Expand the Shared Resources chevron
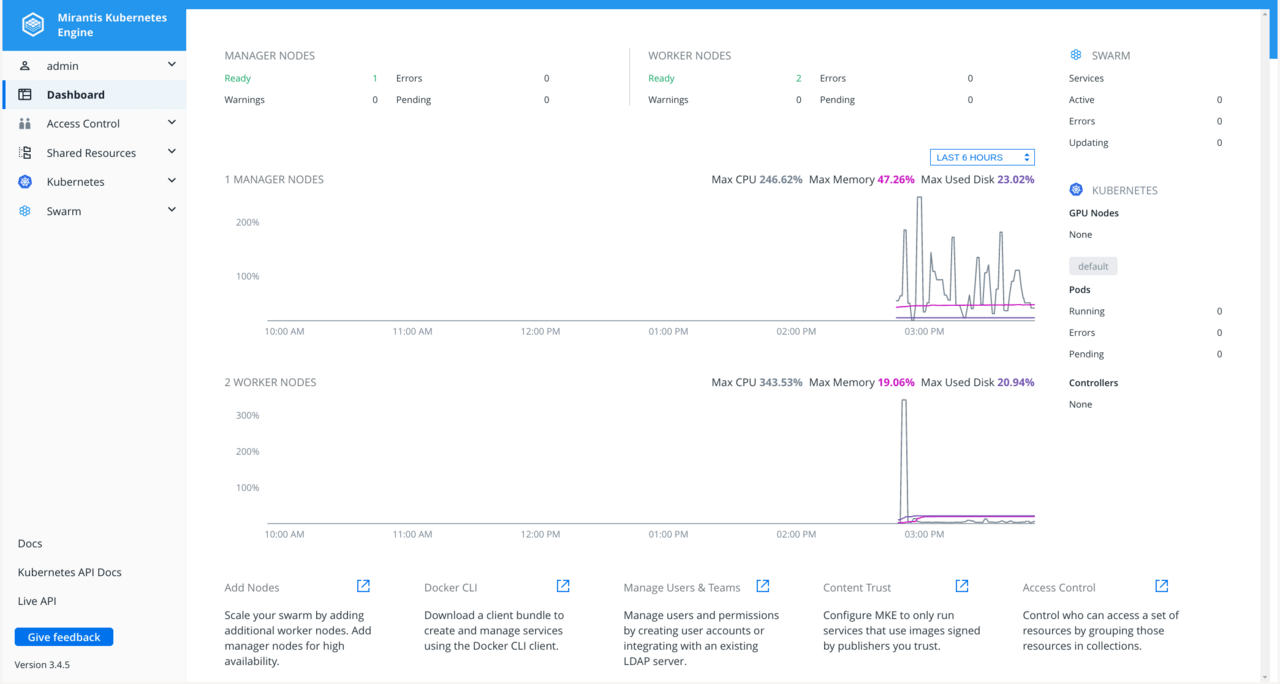Viewport: 1280px width, 684px height. click(x=172, y=152)
